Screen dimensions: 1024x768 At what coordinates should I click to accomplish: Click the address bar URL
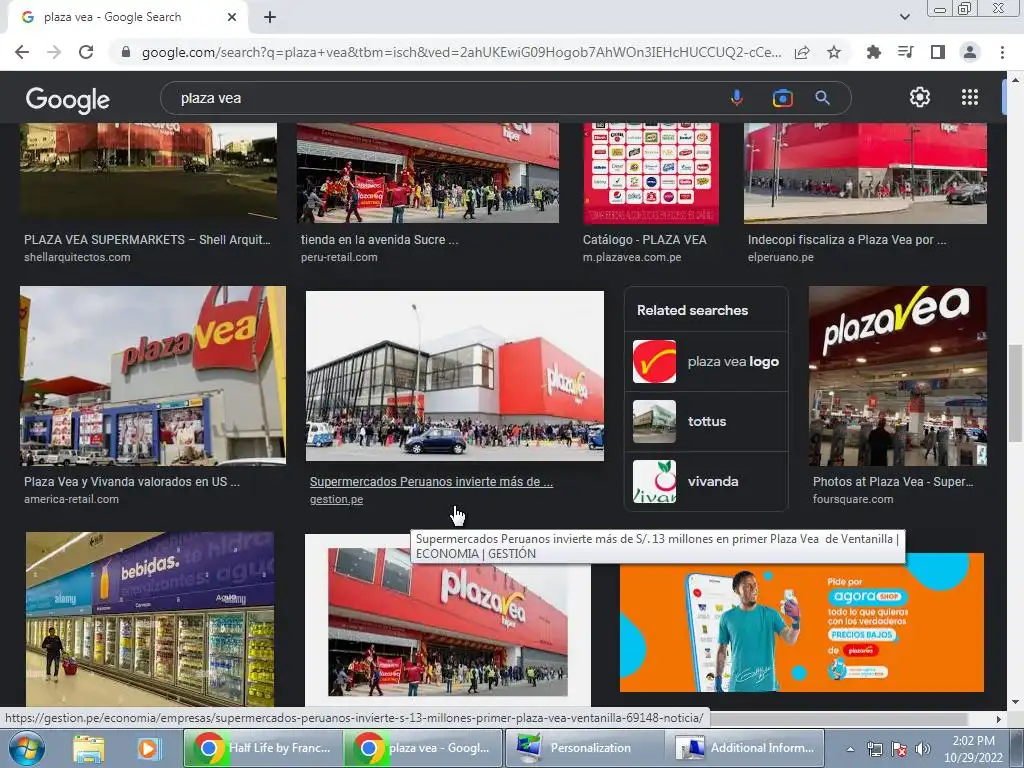click(x=461, y=52)
